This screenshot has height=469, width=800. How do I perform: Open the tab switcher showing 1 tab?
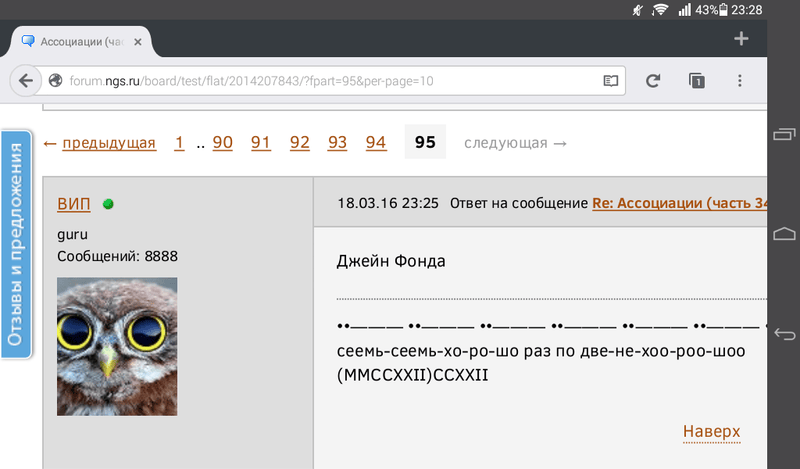pyautogui.click(x=696, y=81)
